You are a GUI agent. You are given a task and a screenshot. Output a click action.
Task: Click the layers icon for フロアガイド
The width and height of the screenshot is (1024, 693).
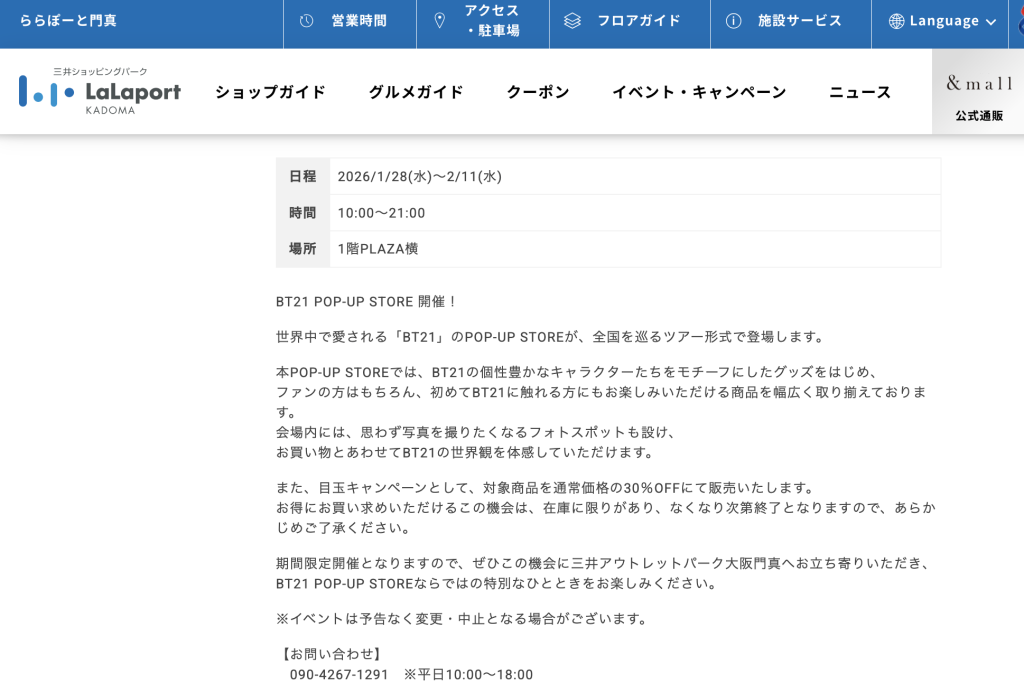coord(572,21)
